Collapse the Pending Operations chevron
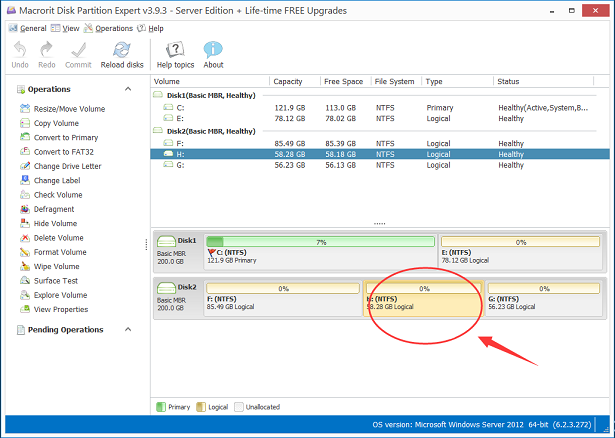This screenshot has width=615, height=438. [x=128, y=329]
